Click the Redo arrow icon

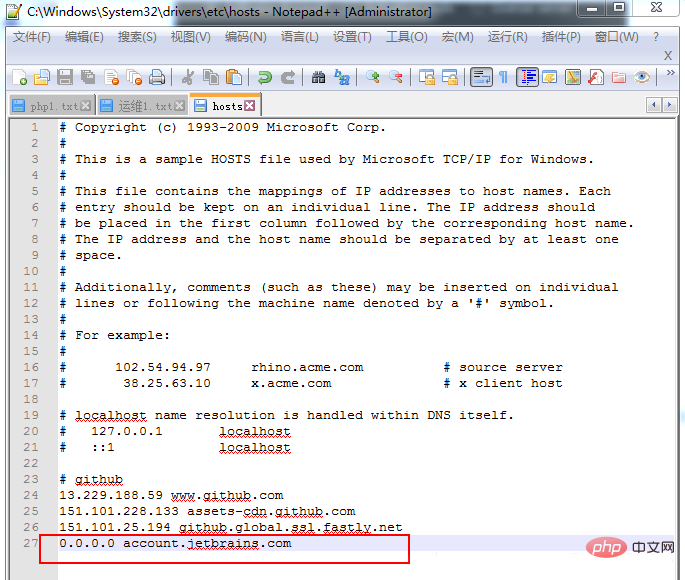pyautogui.click(x=287, y=77)
